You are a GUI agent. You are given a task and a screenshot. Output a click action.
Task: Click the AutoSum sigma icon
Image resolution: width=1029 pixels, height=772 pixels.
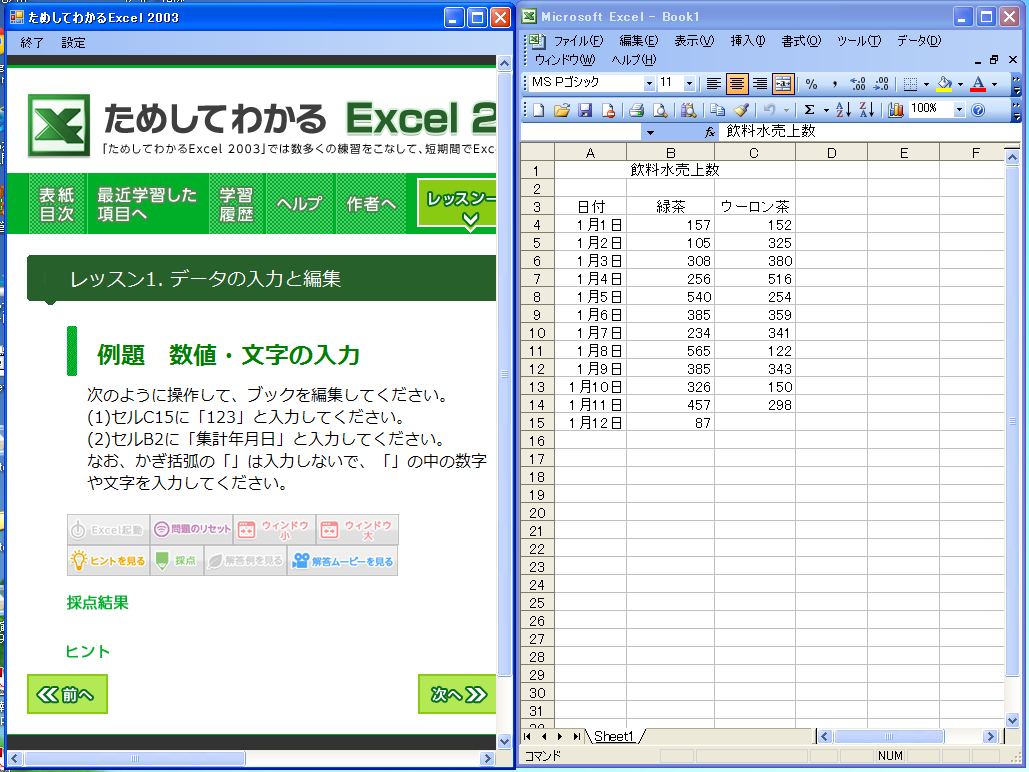(x=810, y=110)
